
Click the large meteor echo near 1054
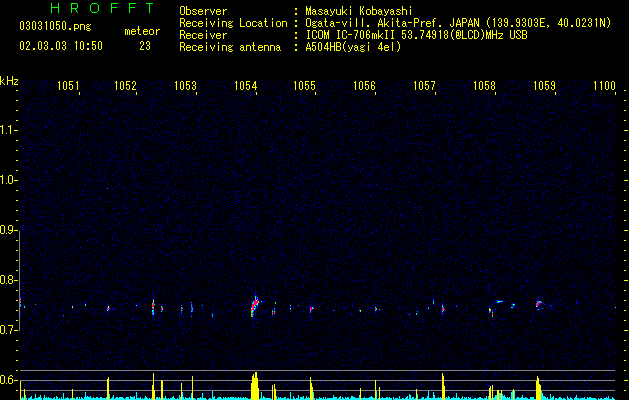pyautogui.click(x=255, y=306)
